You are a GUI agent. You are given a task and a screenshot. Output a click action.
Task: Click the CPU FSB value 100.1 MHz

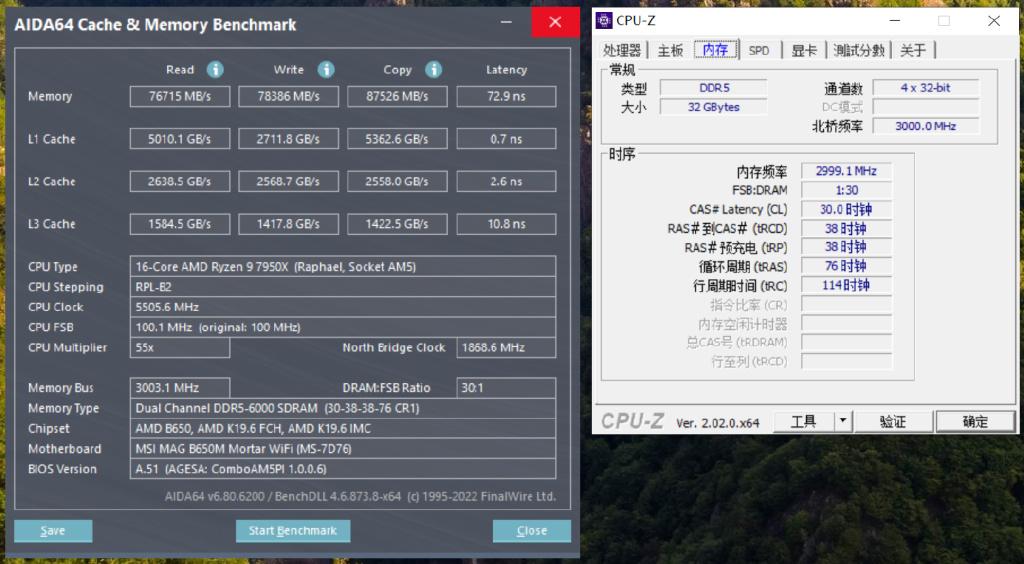[343, 327]
